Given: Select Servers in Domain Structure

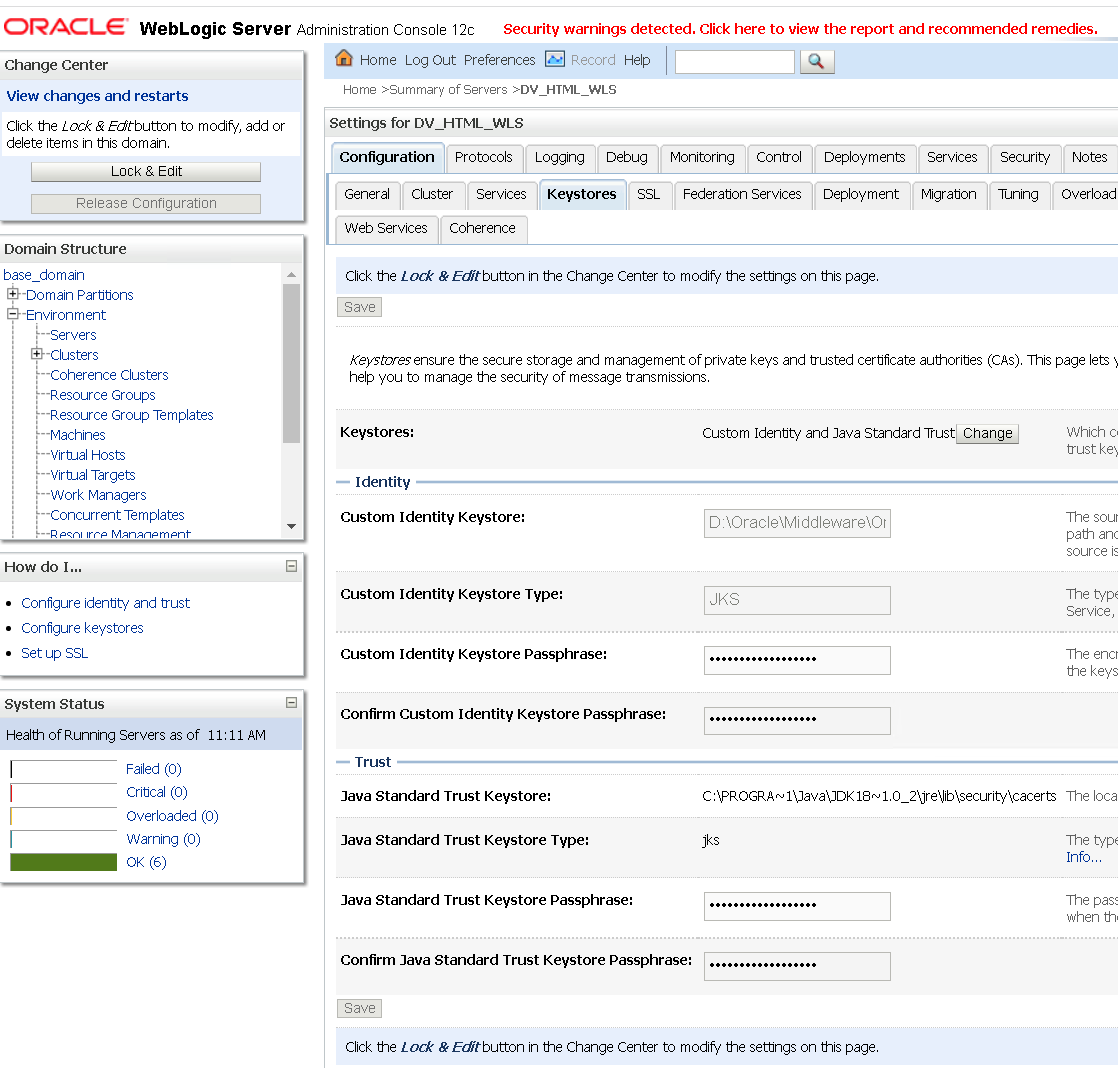Looking at the screenshot, I should click(73, 335).
